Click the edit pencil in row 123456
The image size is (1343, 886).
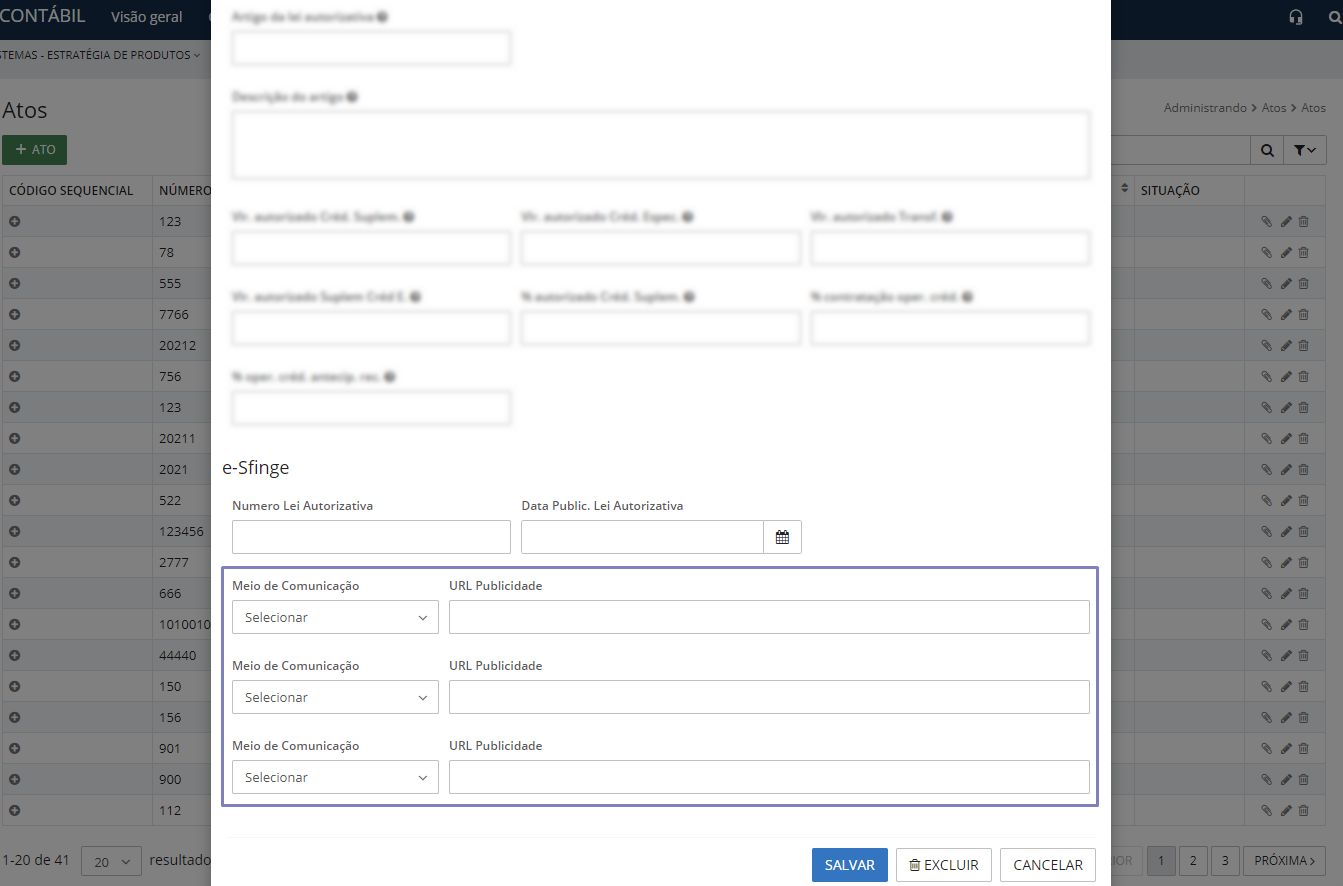click(x=1286, y=532)
